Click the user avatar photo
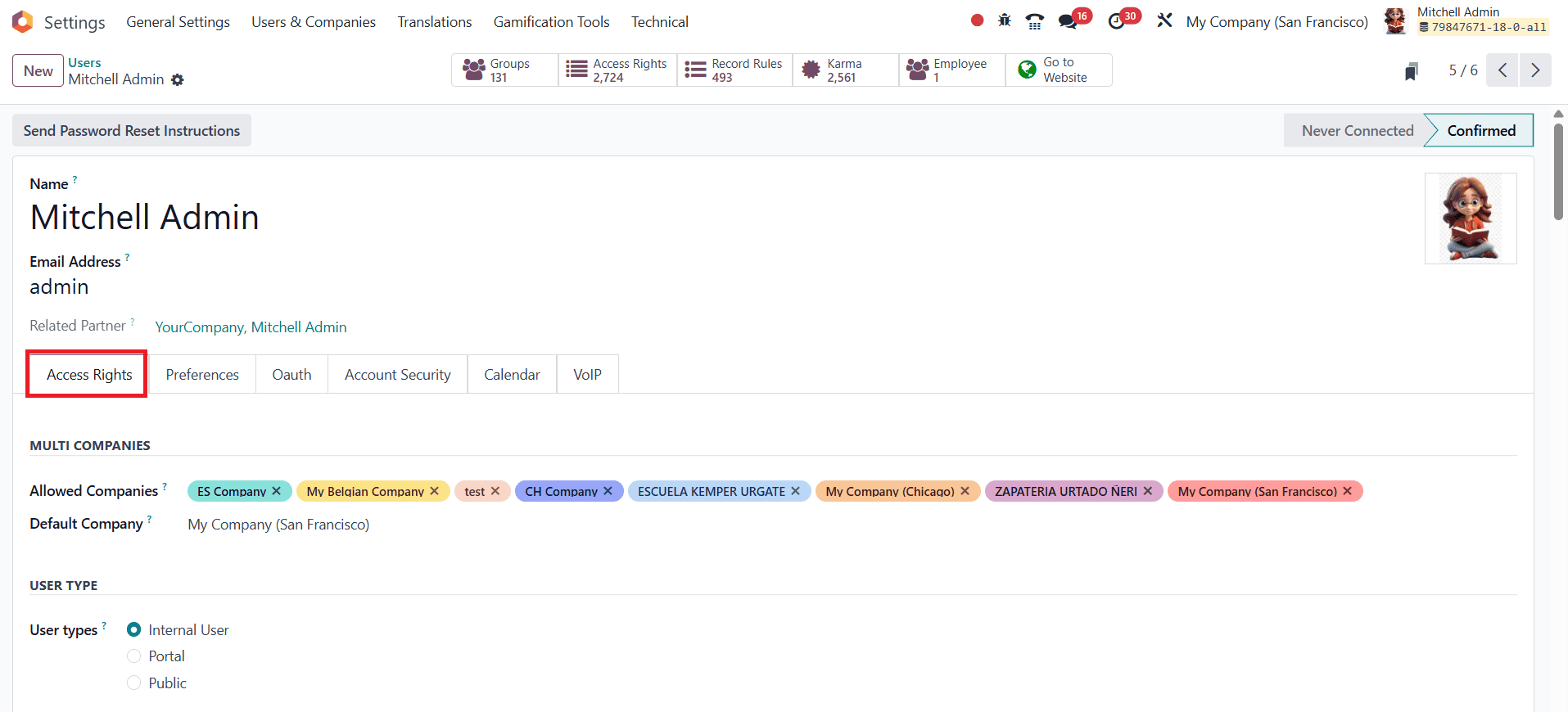This screenshot has width=1568, height=712. pos(1471,219)
